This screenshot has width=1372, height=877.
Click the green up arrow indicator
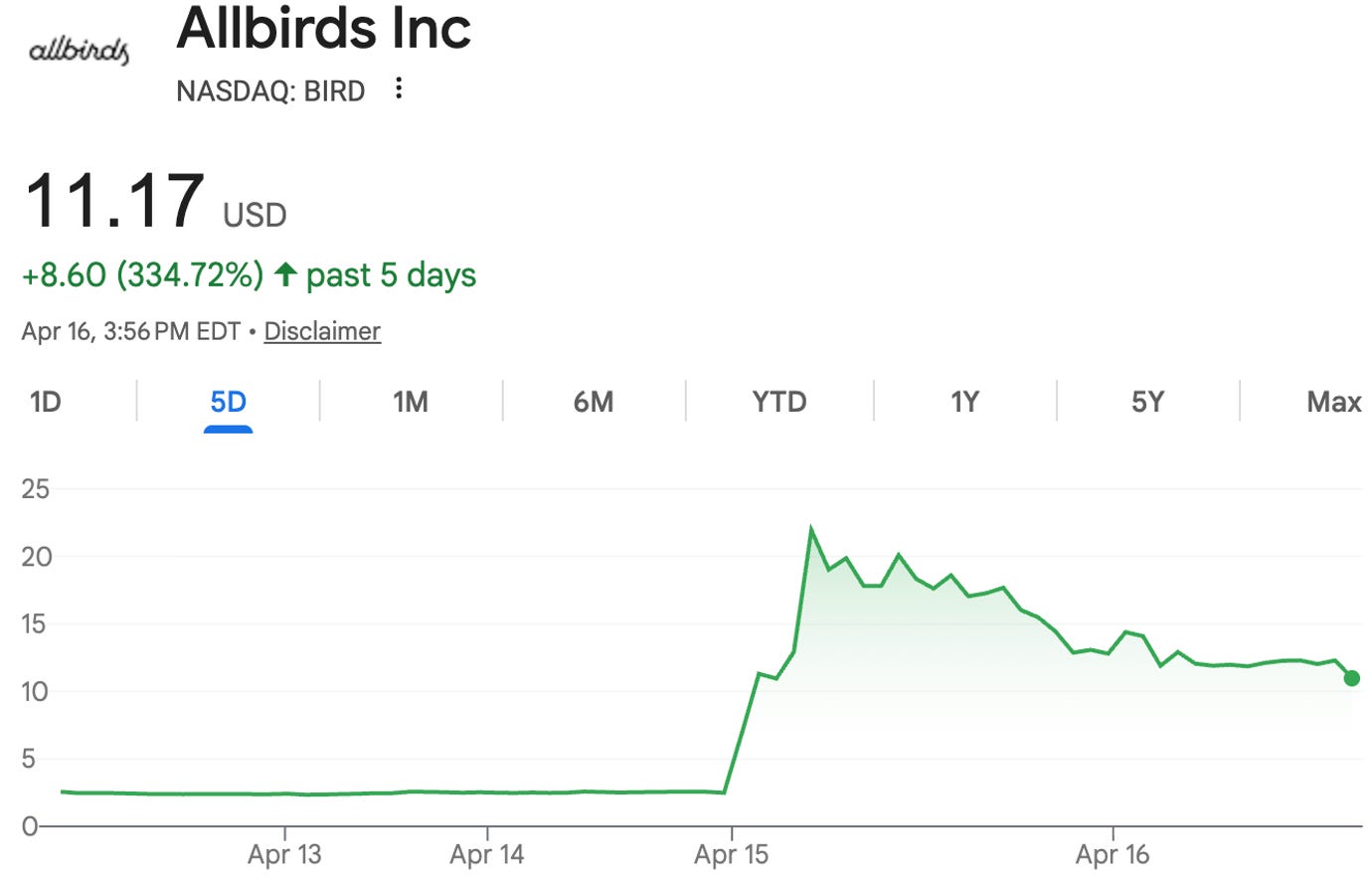pyautogui.click(x=285, y=274)
